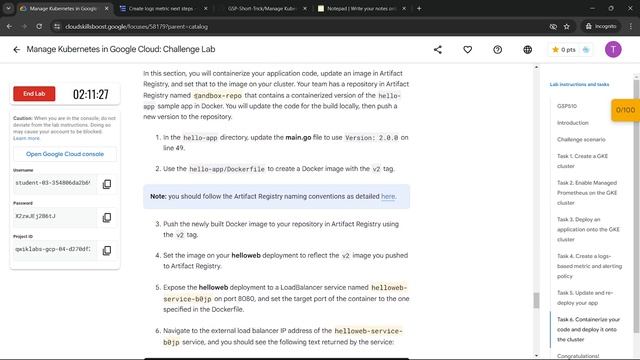The image size is (640, 360).
Task: Click the Incognito indicator
Action: tap(601, 27)
